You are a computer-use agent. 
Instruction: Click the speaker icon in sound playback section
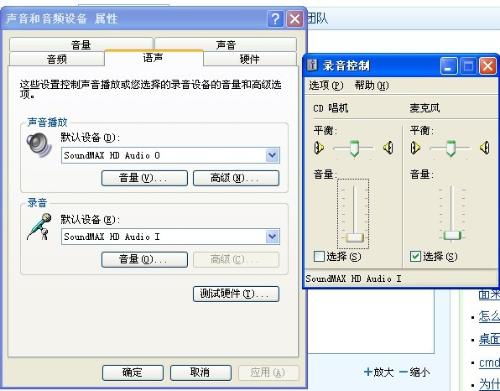pos(39,145)
